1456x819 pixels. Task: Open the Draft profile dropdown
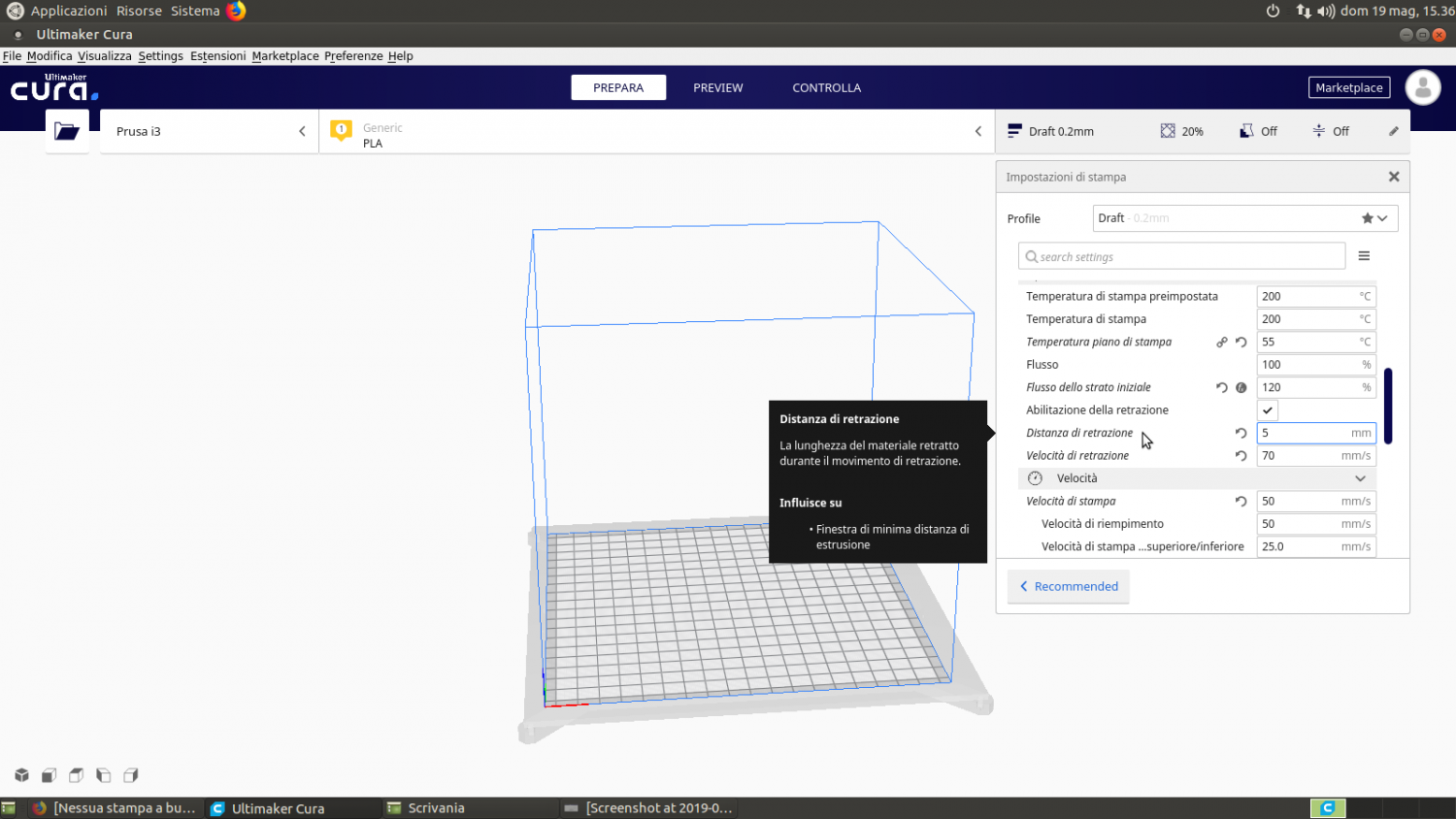(x=1245, y=218)
